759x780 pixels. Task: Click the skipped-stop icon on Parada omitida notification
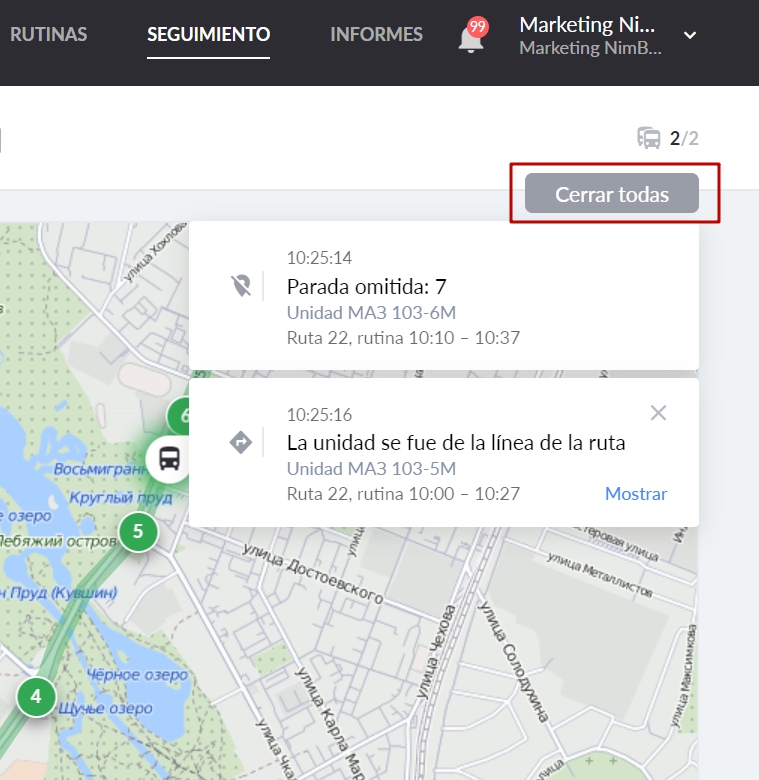241,286
